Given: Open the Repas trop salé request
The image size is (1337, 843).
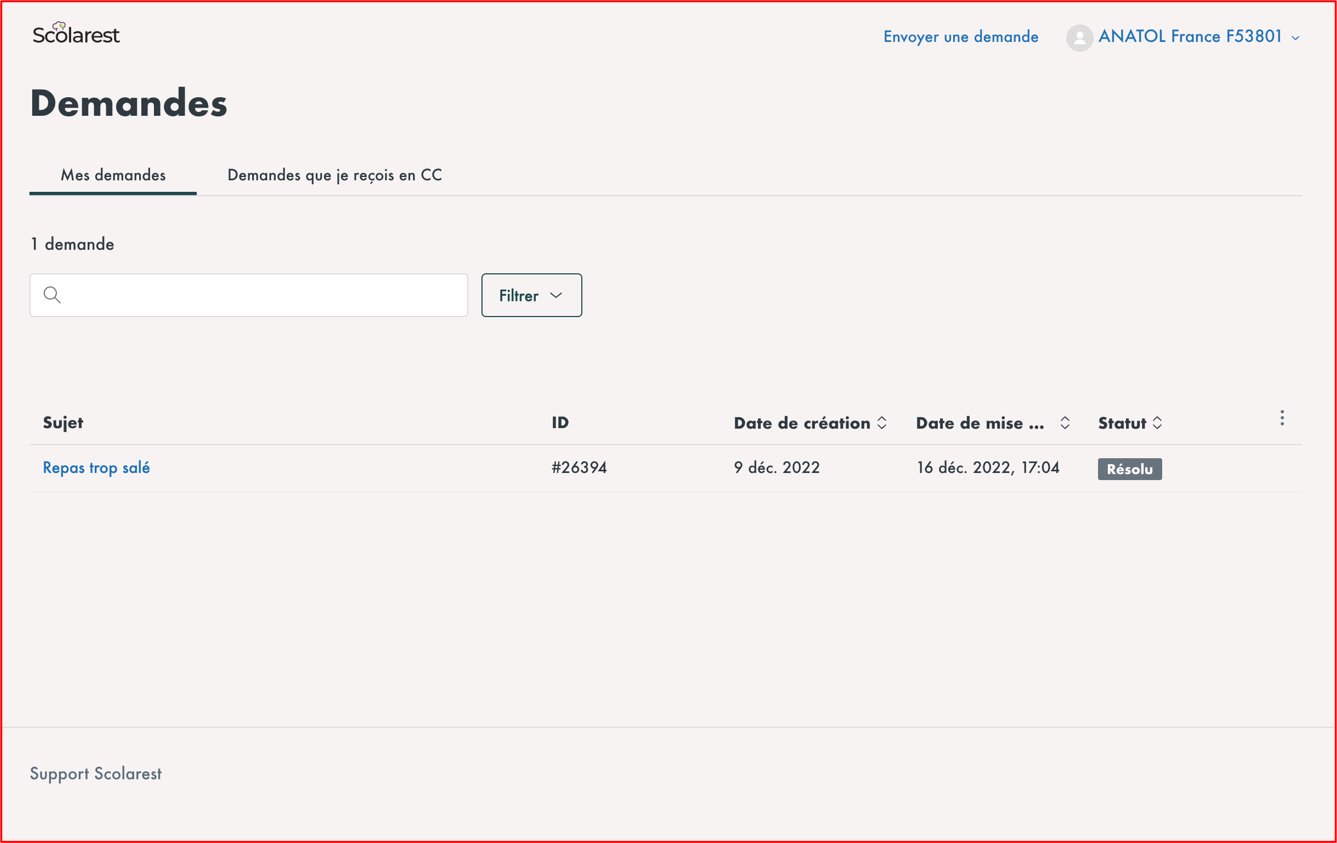Looking at the screenshot, I should coord(96,468).
